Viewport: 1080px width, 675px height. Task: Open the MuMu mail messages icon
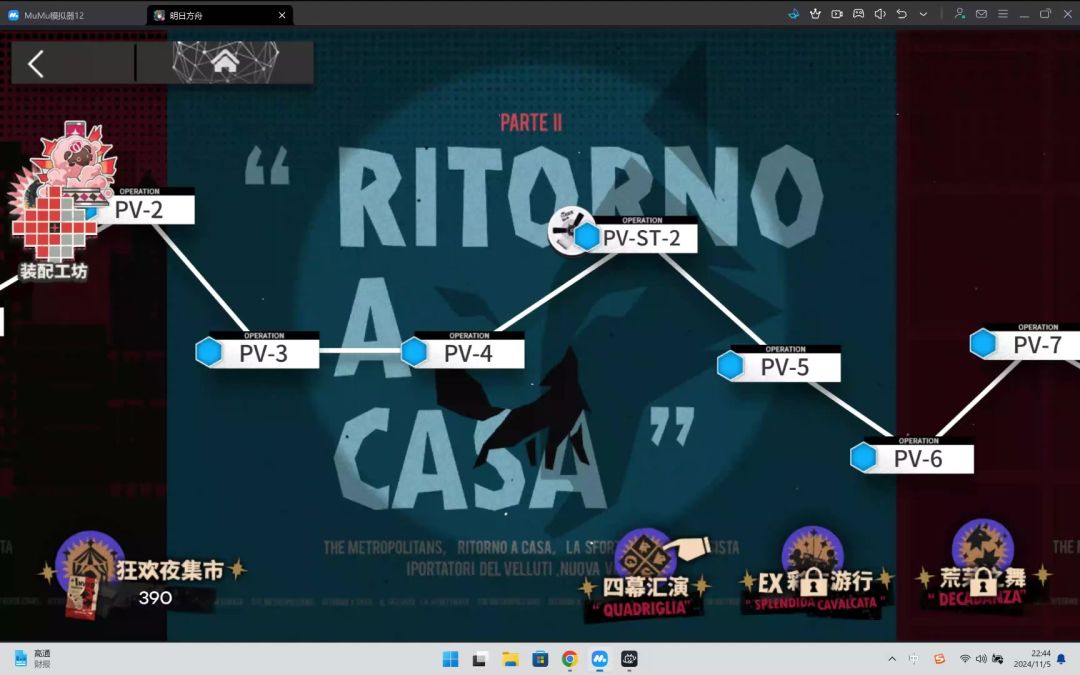[982, 14]
